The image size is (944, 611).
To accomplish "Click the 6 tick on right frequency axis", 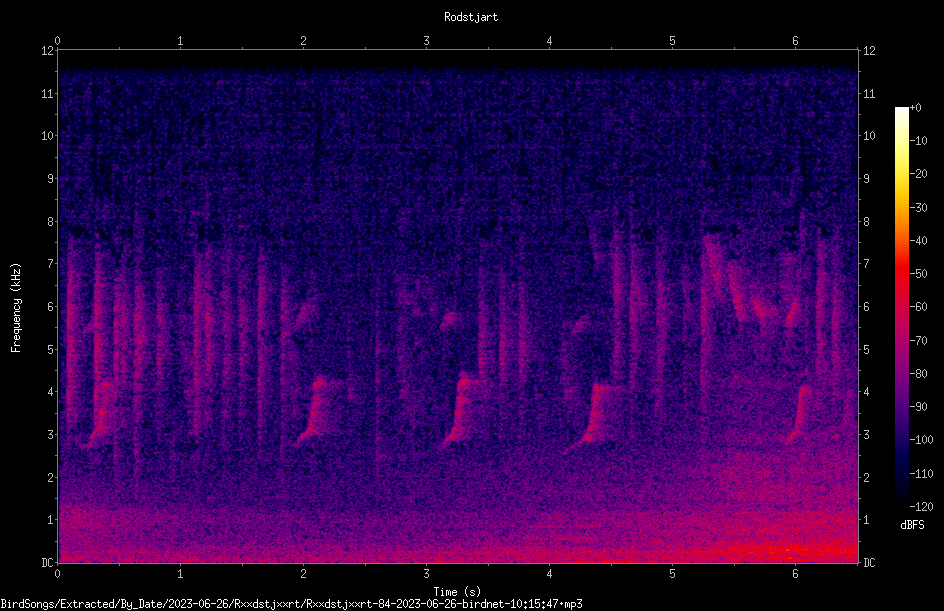I will 866,306.
